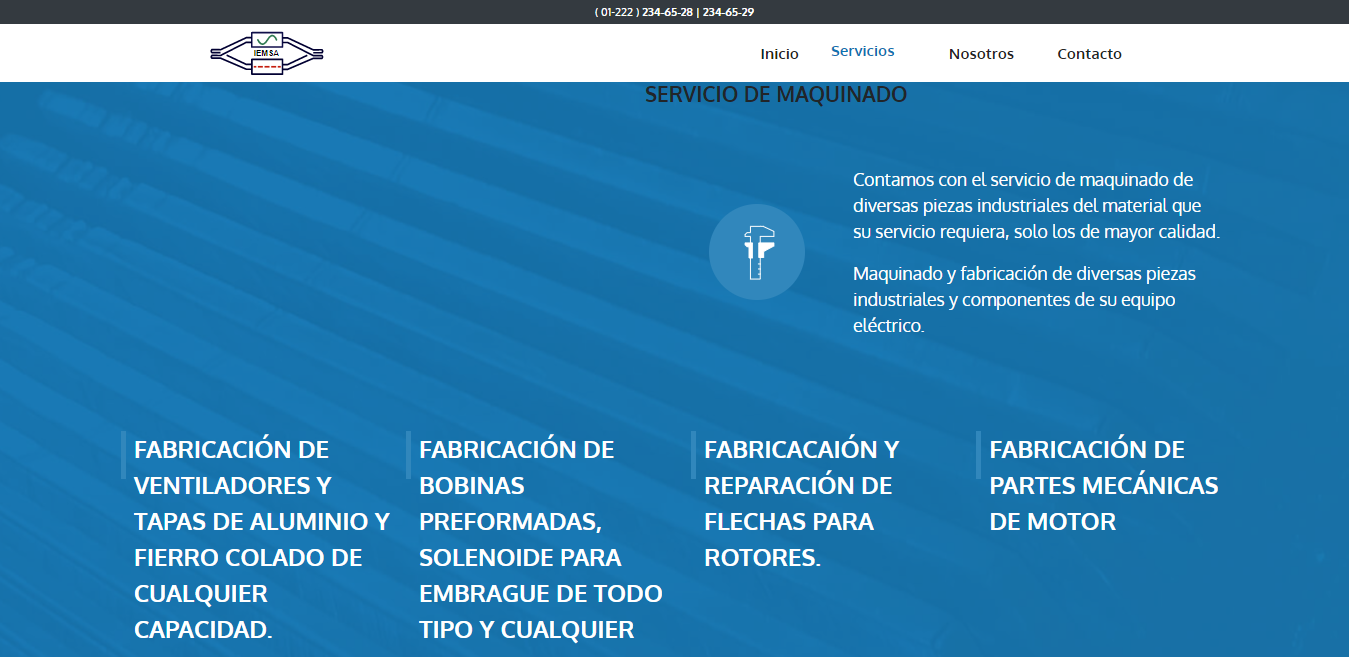Click the Fabricación de Partes Mecánicas de Motor heading

[1103, 486]
